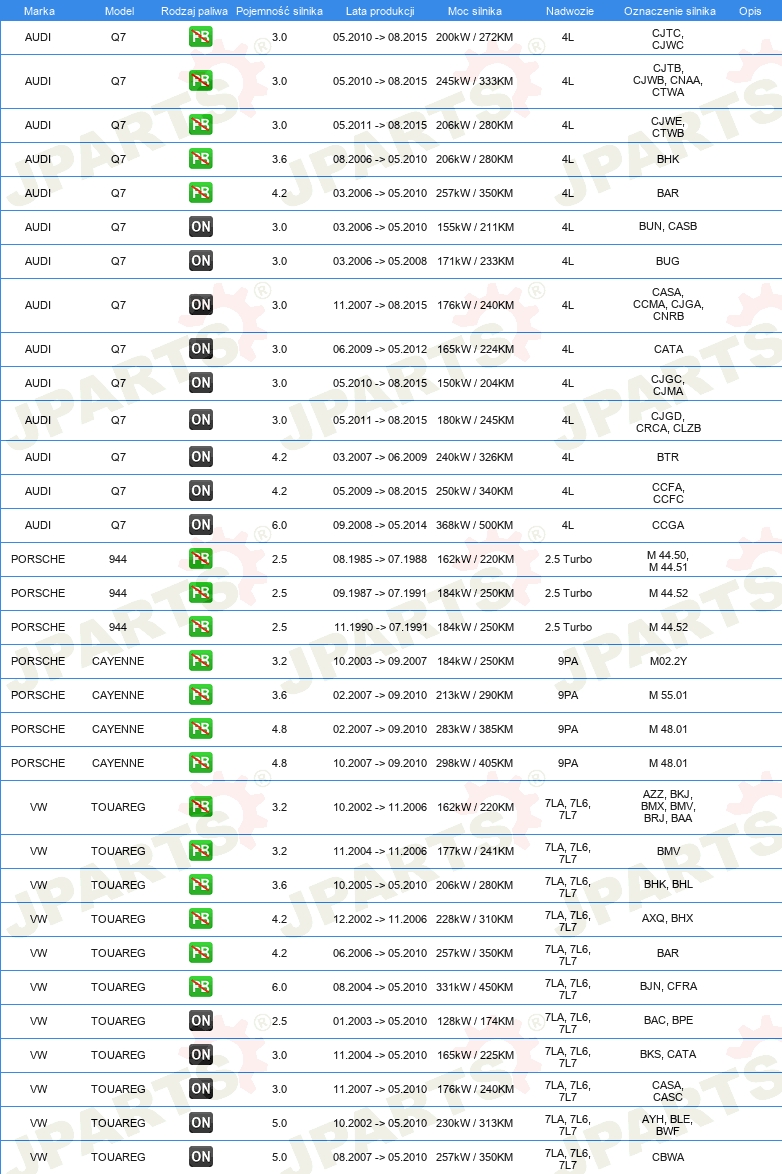Select engine code cell CJTB, CJWB, CNAA, CTWA

[x=667, y=80]
